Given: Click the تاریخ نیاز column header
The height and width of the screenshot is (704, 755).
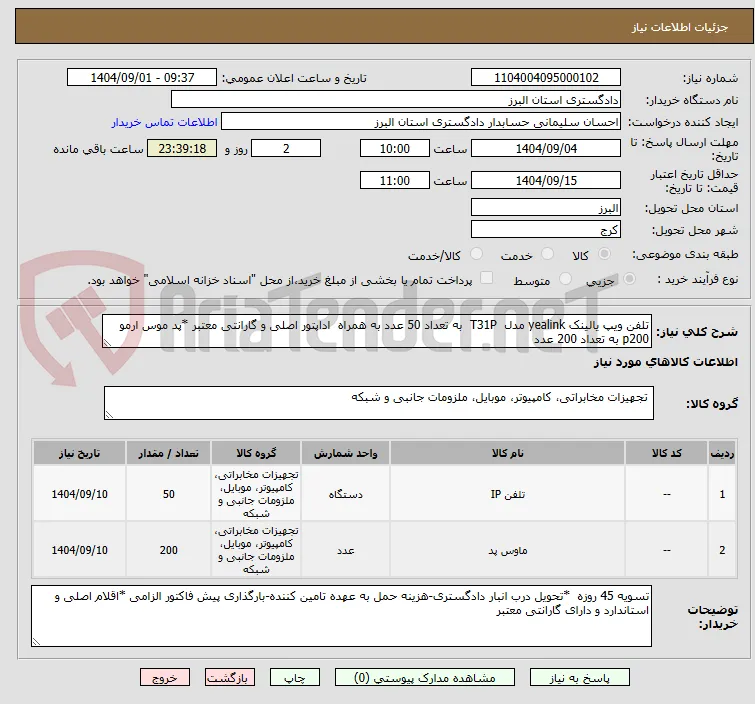Looking at the screenshot, I should [x=79, y=453].
